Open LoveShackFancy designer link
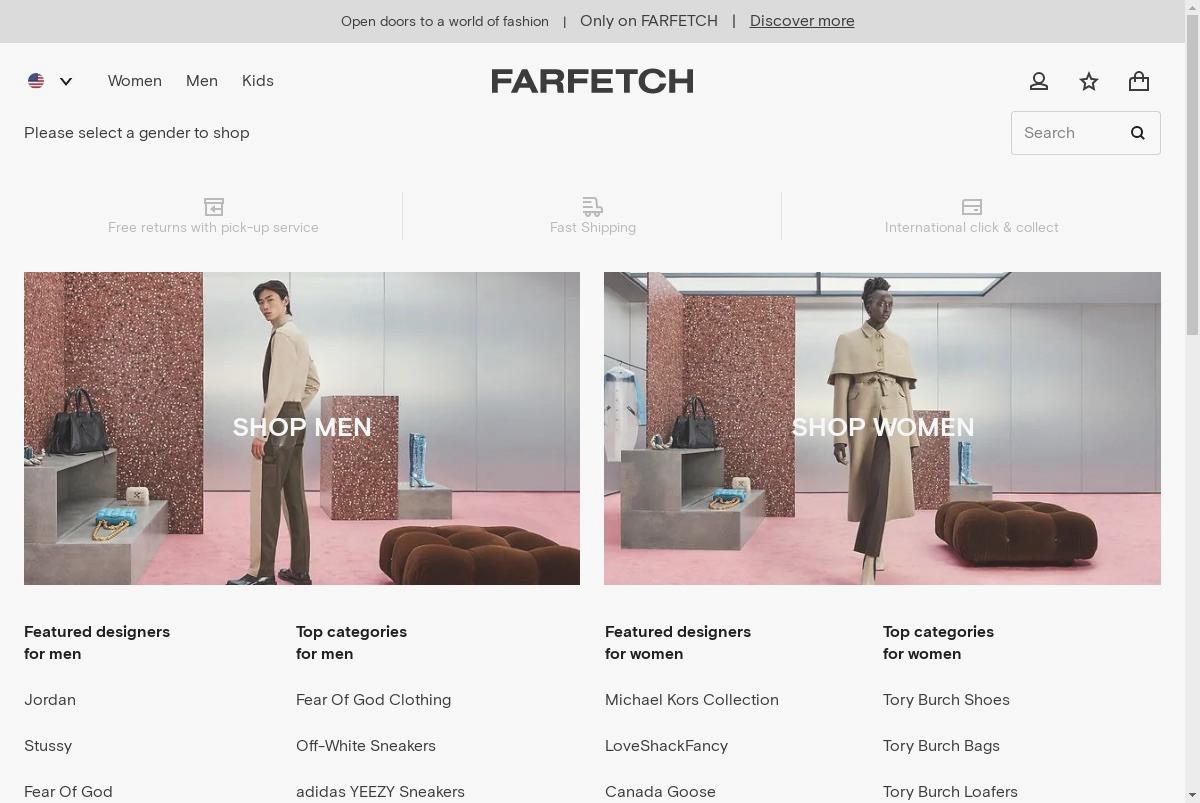The height and width of the screenshot is (803, 1200). coord(666,746)
